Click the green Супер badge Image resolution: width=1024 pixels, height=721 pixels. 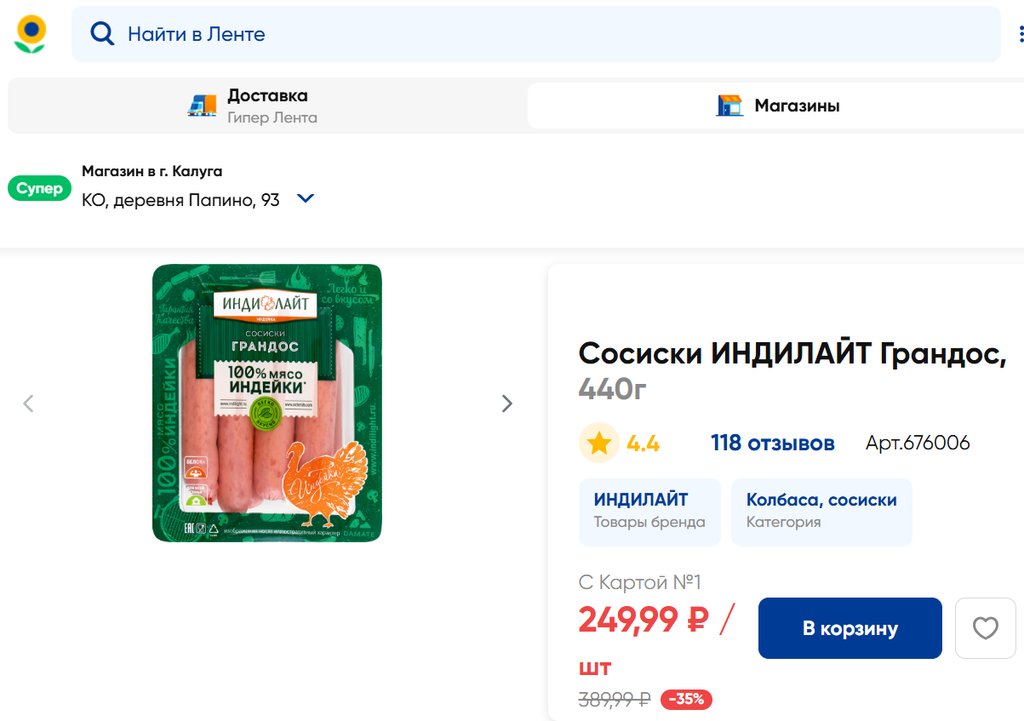point(40,188)
